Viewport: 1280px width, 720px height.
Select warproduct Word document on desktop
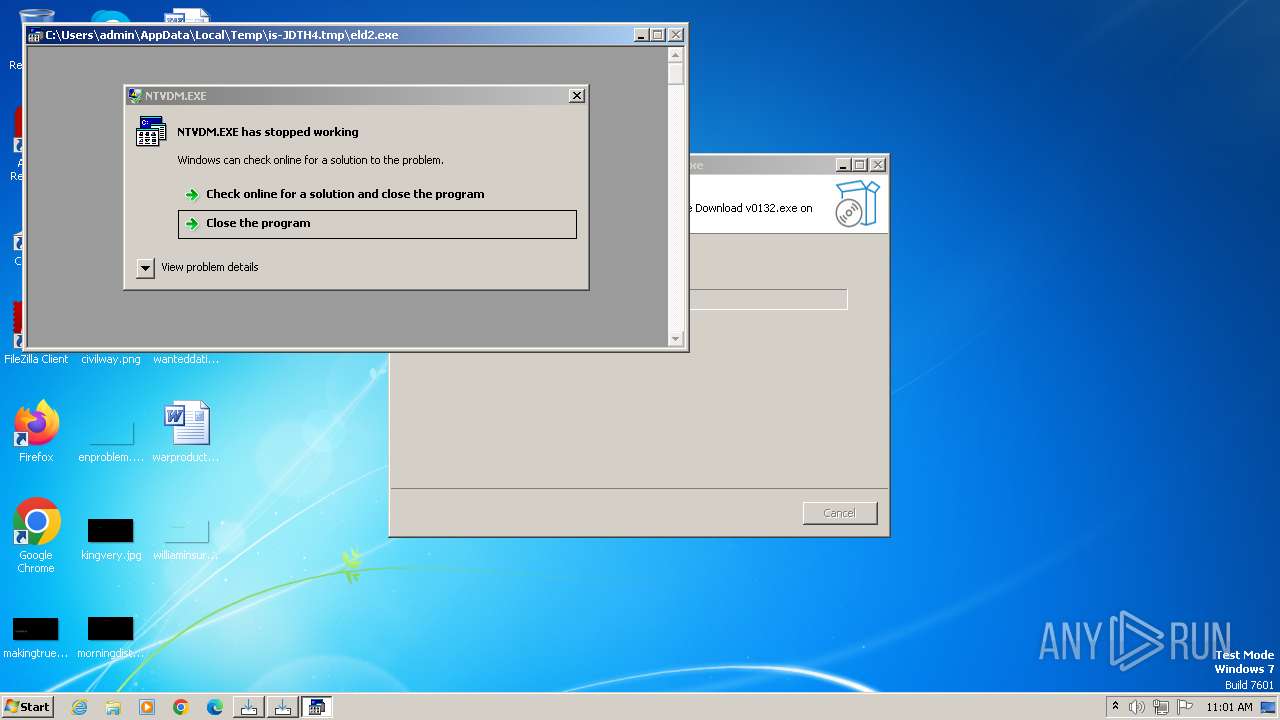coord(186,432)
